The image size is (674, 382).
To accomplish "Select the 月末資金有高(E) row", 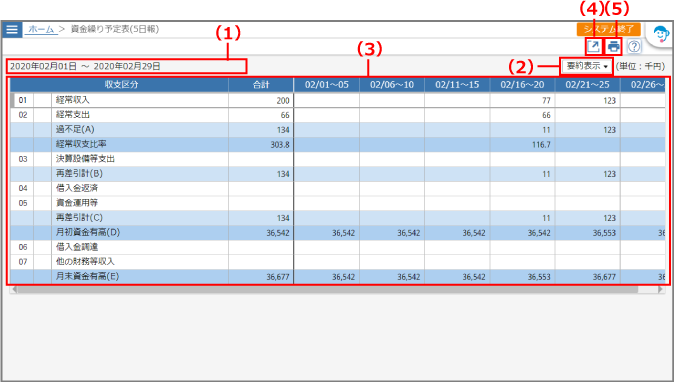I will click(338, 276).
